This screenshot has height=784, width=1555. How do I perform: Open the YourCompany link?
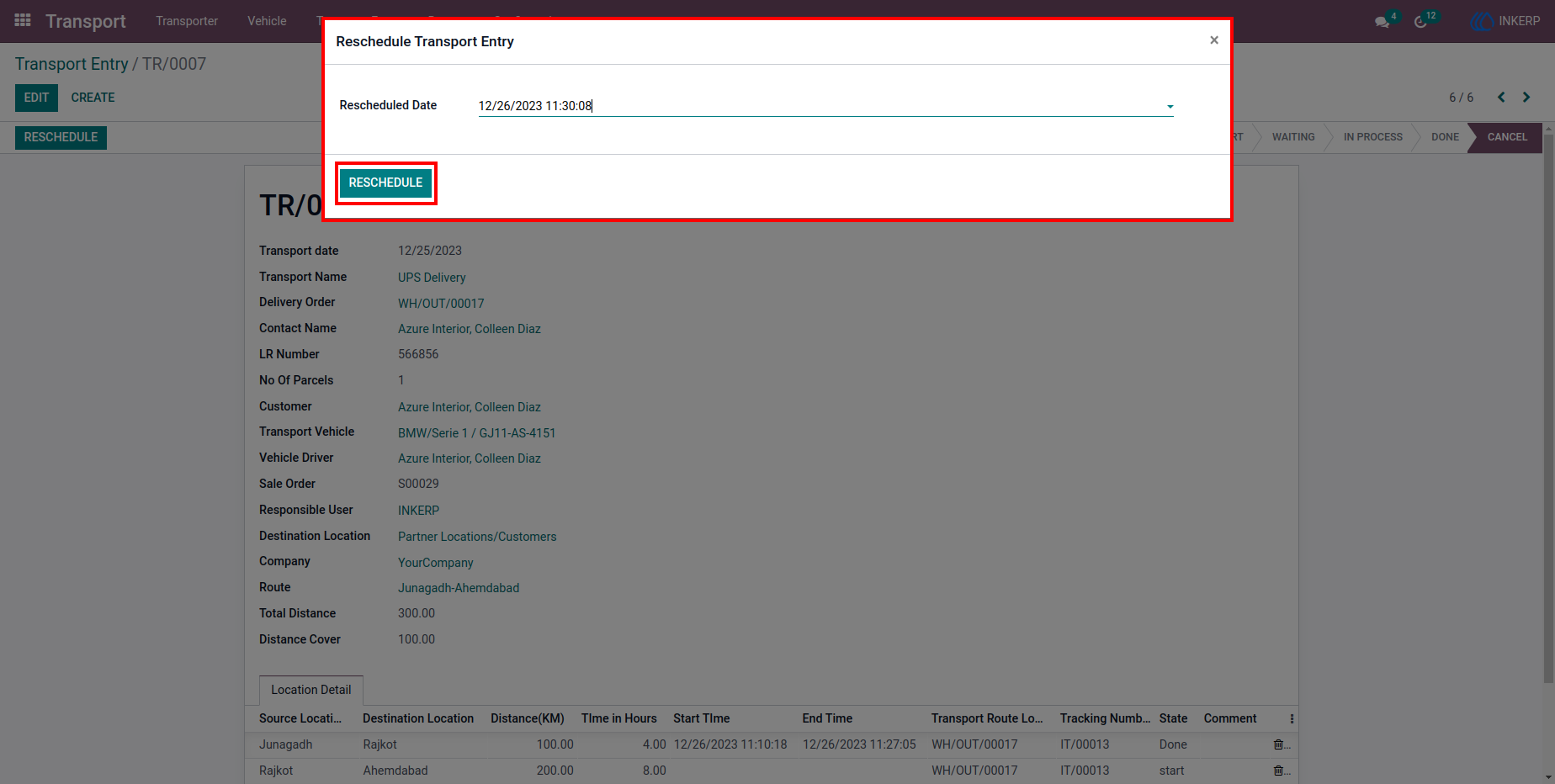coord(436,563)
